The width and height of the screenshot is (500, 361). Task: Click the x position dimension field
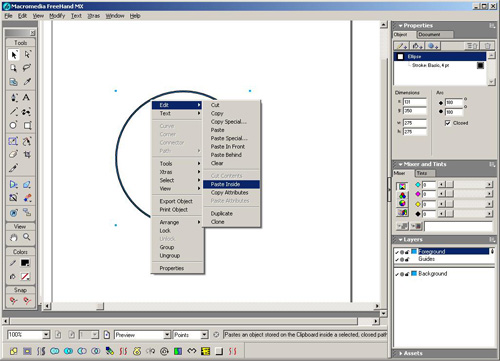tap(415, 102)
